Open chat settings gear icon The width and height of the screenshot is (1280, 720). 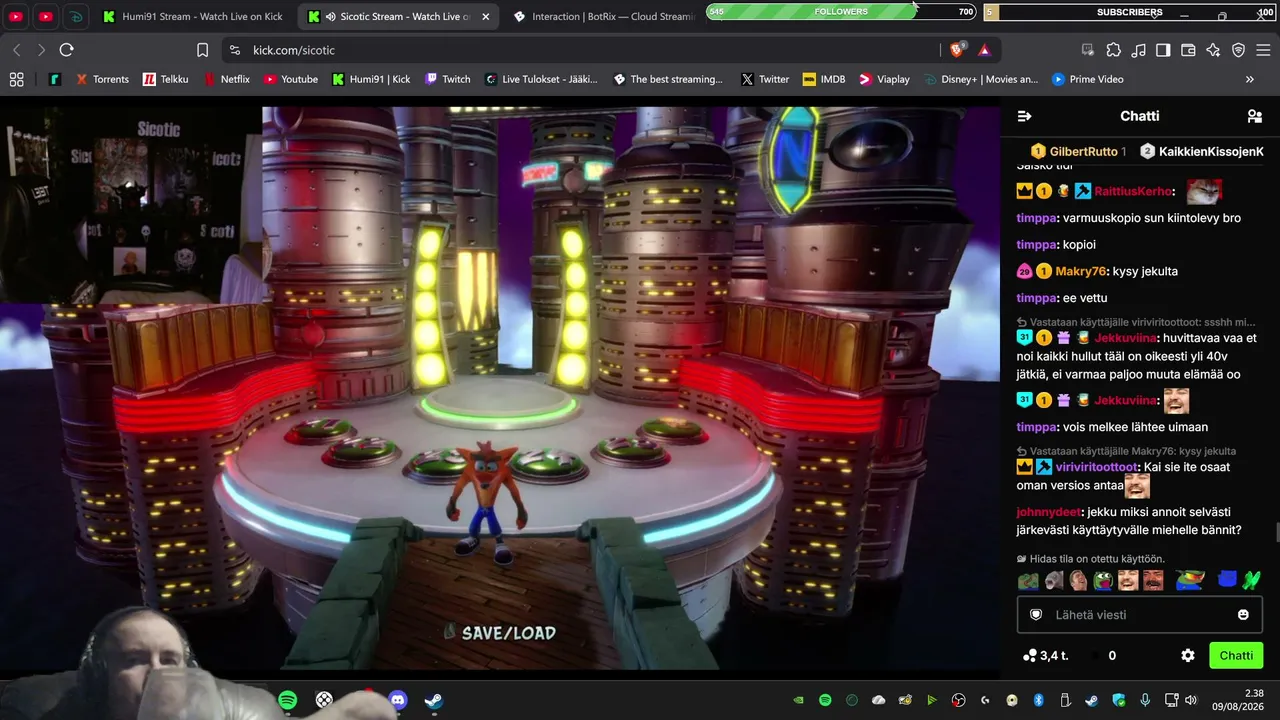(x=1188, y=656)
